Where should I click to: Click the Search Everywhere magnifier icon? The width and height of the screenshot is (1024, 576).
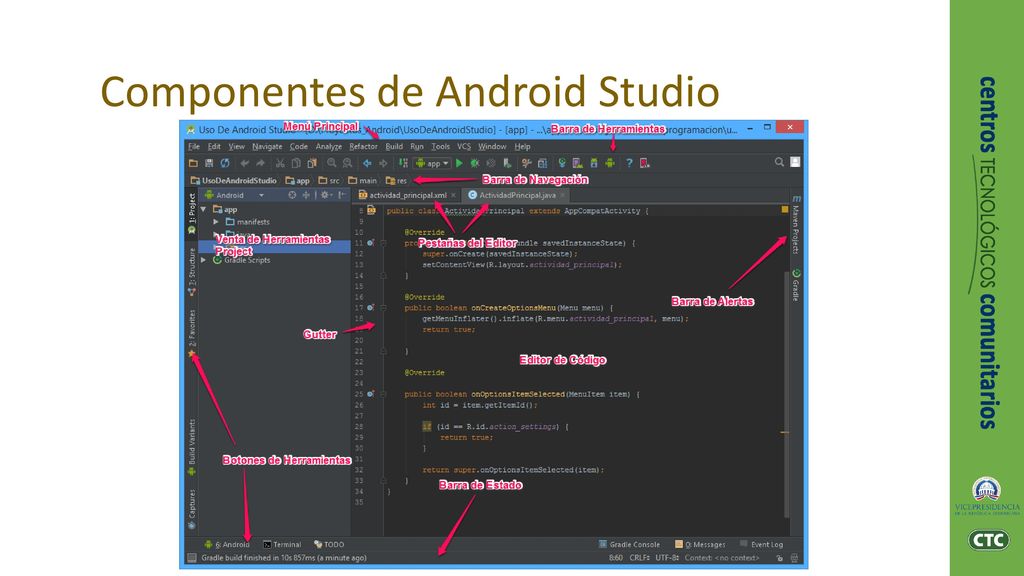pos(779,162)
